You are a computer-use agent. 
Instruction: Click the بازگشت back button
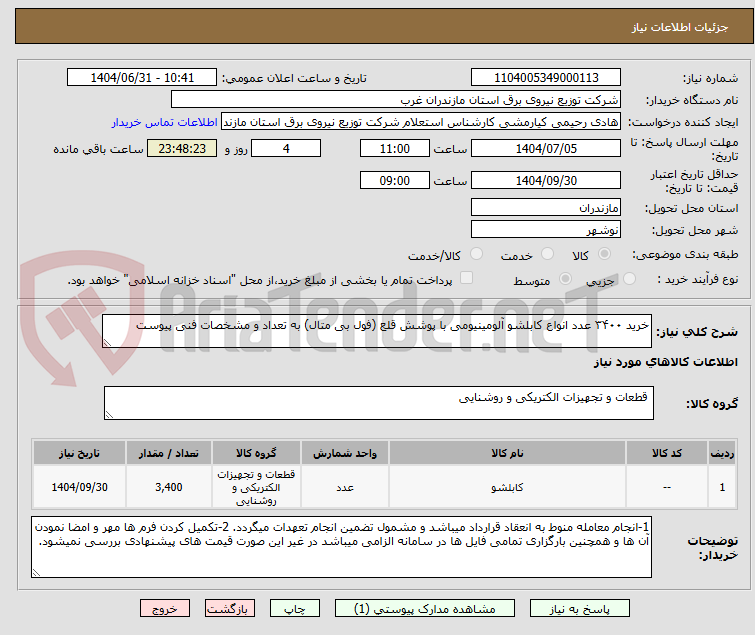click(x=230, y=609)
